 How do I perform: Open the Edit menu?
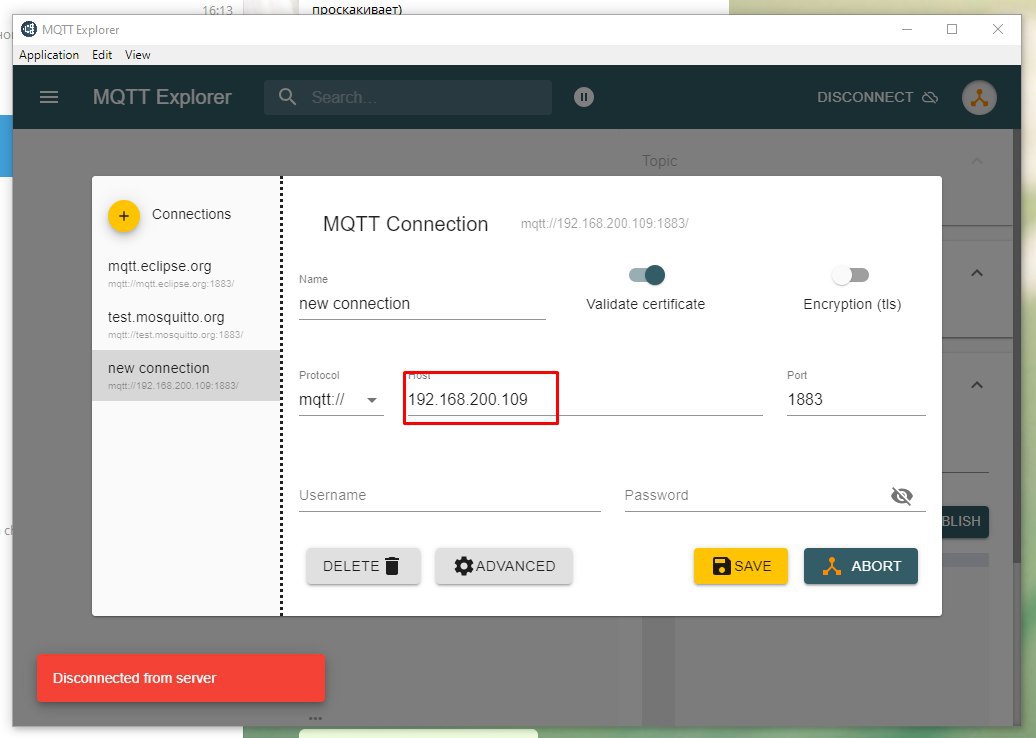tap(102, 55)
